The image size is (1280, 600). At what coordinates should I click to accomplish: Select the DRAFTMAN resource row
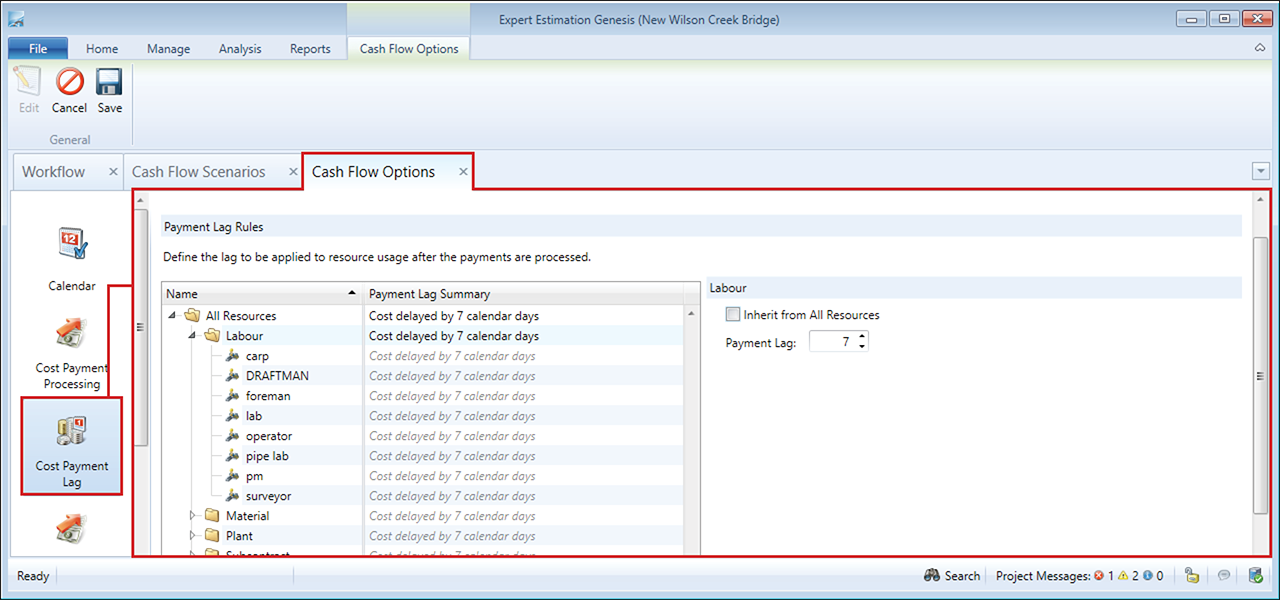point(277,376)
